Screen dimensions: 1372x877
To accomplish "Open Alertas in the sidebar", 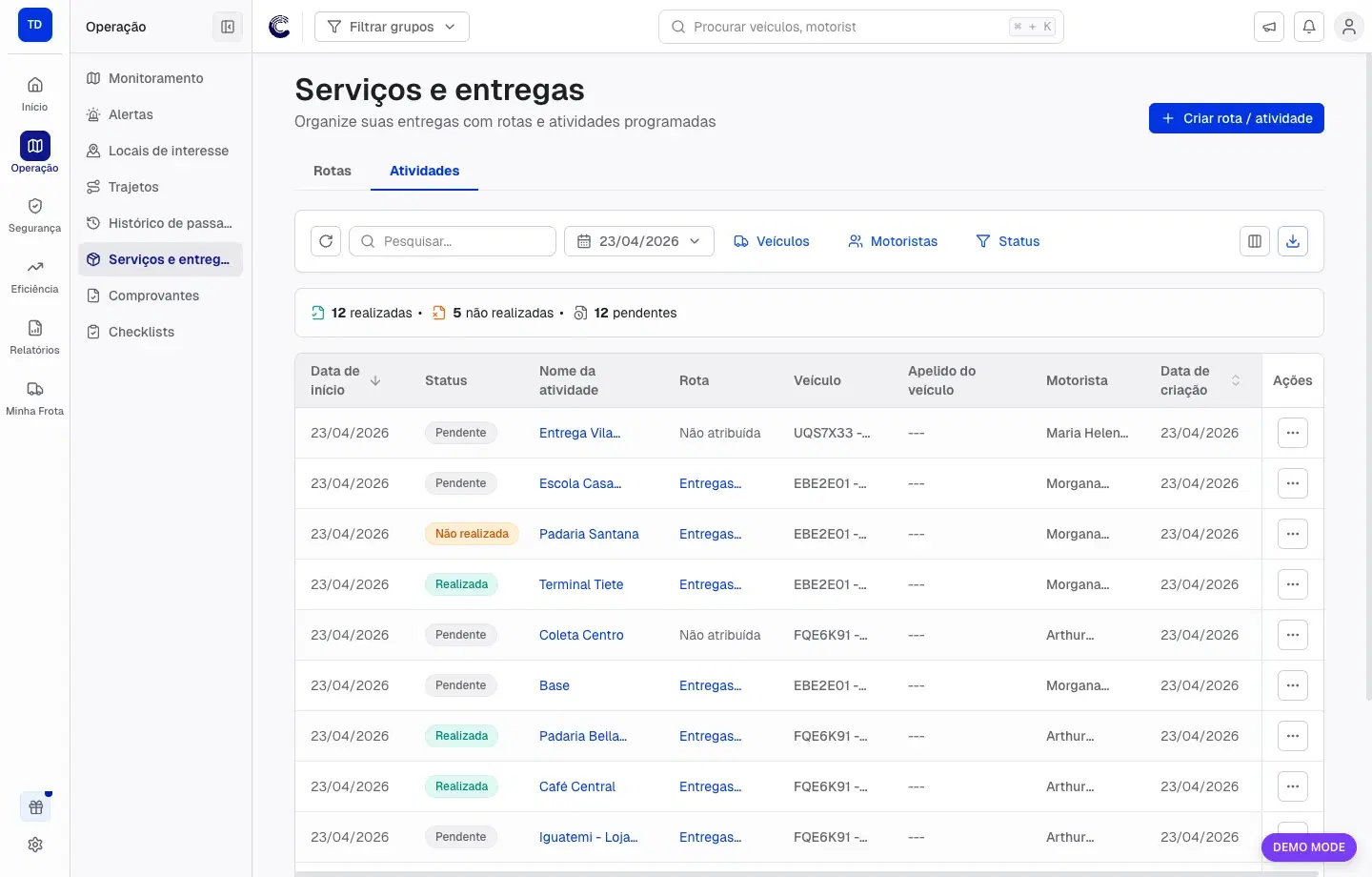I will coord(160,114).
